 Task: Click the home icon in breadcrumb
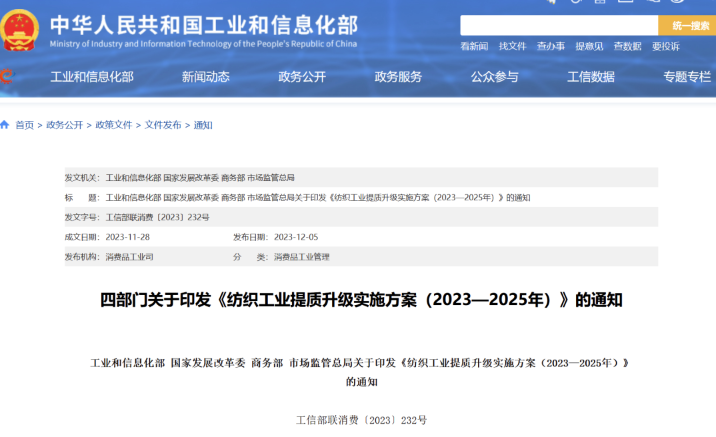coord(5,124)
